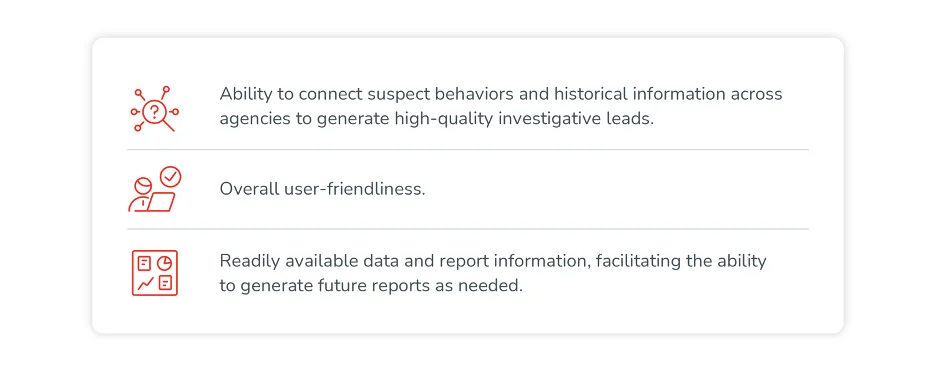Click the person's head in the user icon
Screen dimensions: 936x368
(x=142, y=186)
